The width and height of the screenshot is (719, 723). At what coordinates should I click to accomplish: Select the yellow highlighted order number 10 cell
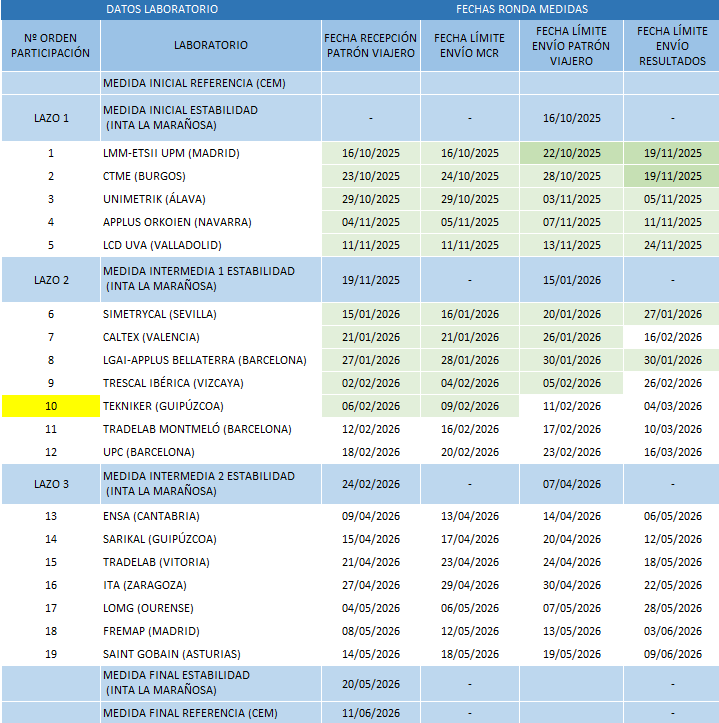[x=50, y=406]
